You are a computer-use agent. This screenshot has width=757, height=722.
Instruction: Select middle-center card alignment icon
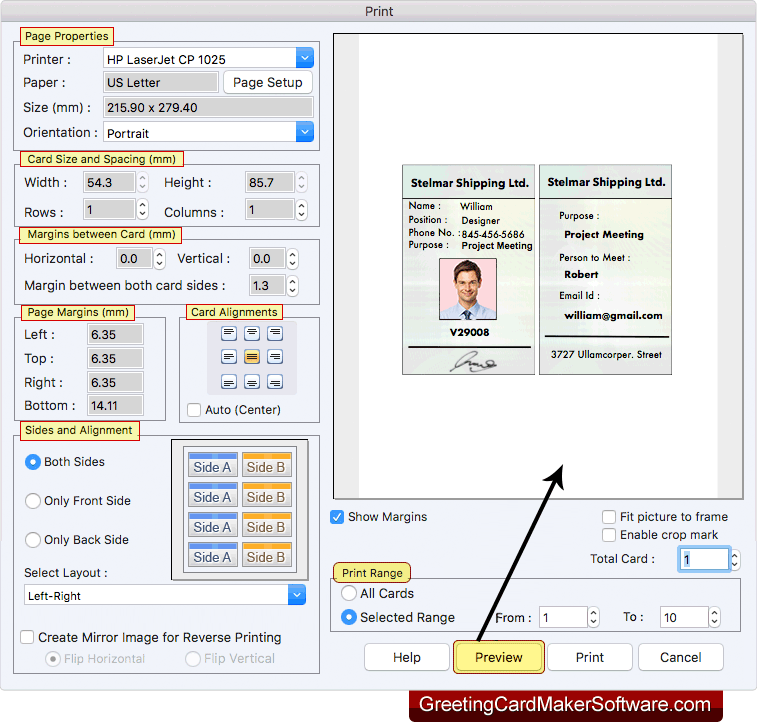click(x=252, y=357)
